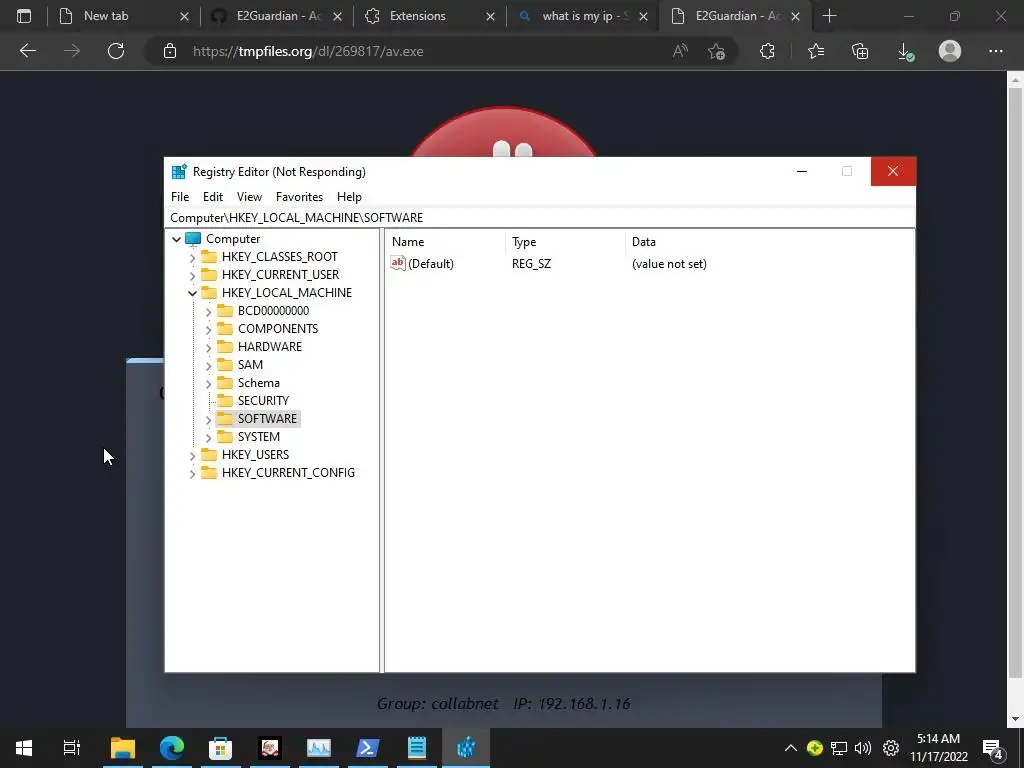1024x768 pixels.
Task: Show hidden tray icons with the chevron
Action: [x=790, y=748]
